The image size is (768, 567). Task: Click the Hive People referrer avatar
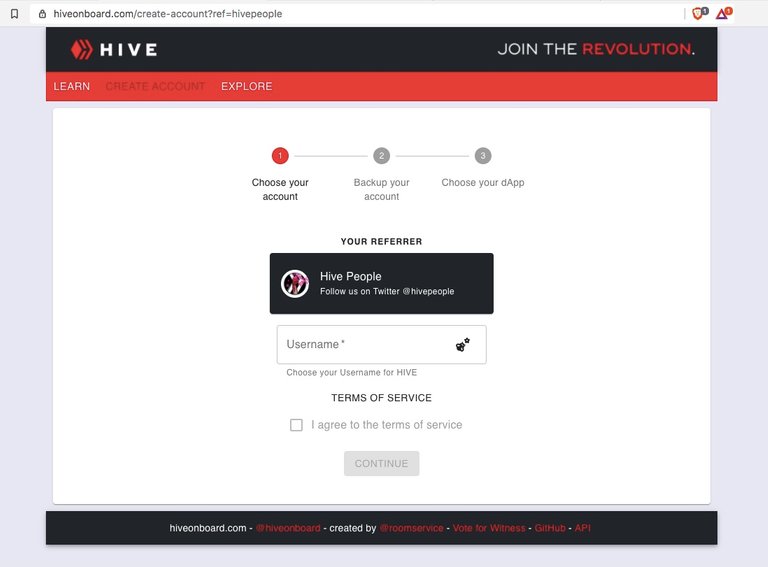click(295, 284)
